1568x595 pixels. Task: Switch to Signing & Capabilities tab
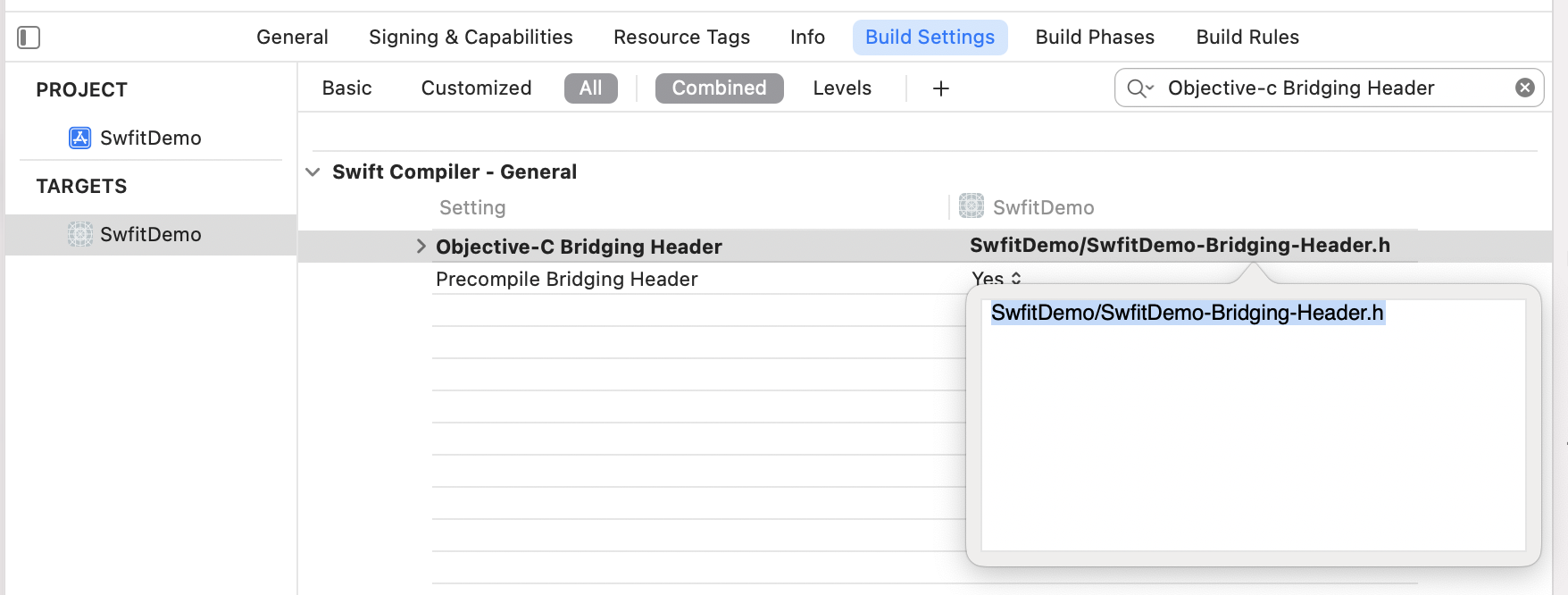coord(471,38)
